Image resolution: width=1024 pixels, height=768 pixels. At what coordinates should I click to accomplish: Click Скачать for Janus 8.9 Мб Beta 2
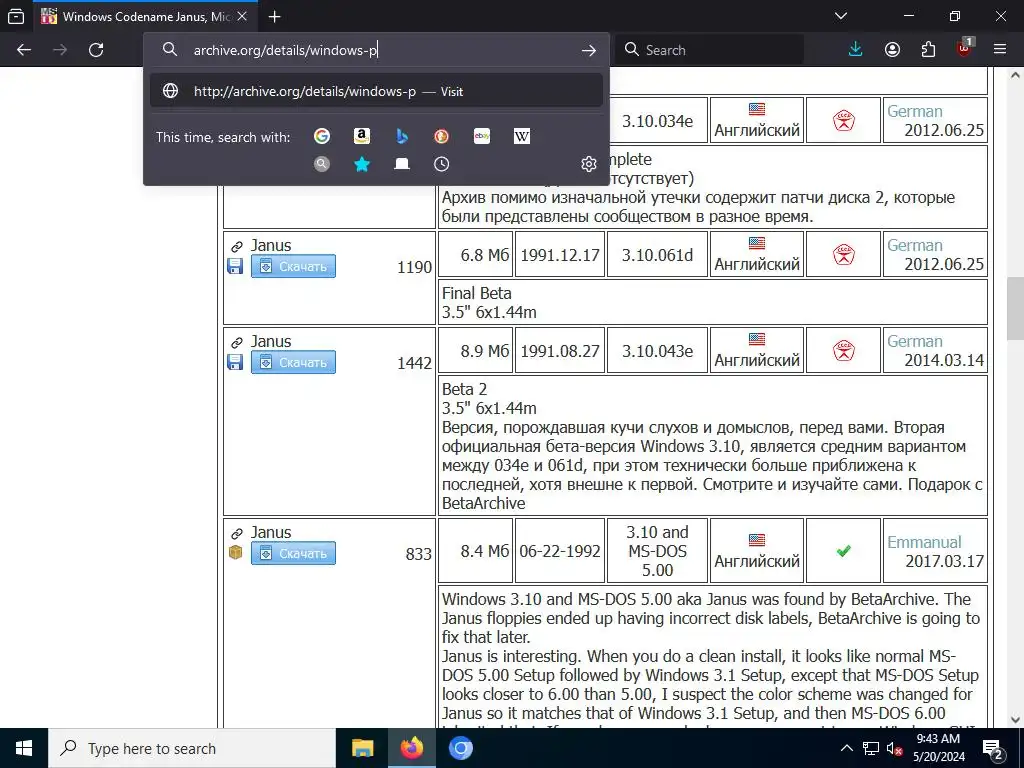(293, 362)
